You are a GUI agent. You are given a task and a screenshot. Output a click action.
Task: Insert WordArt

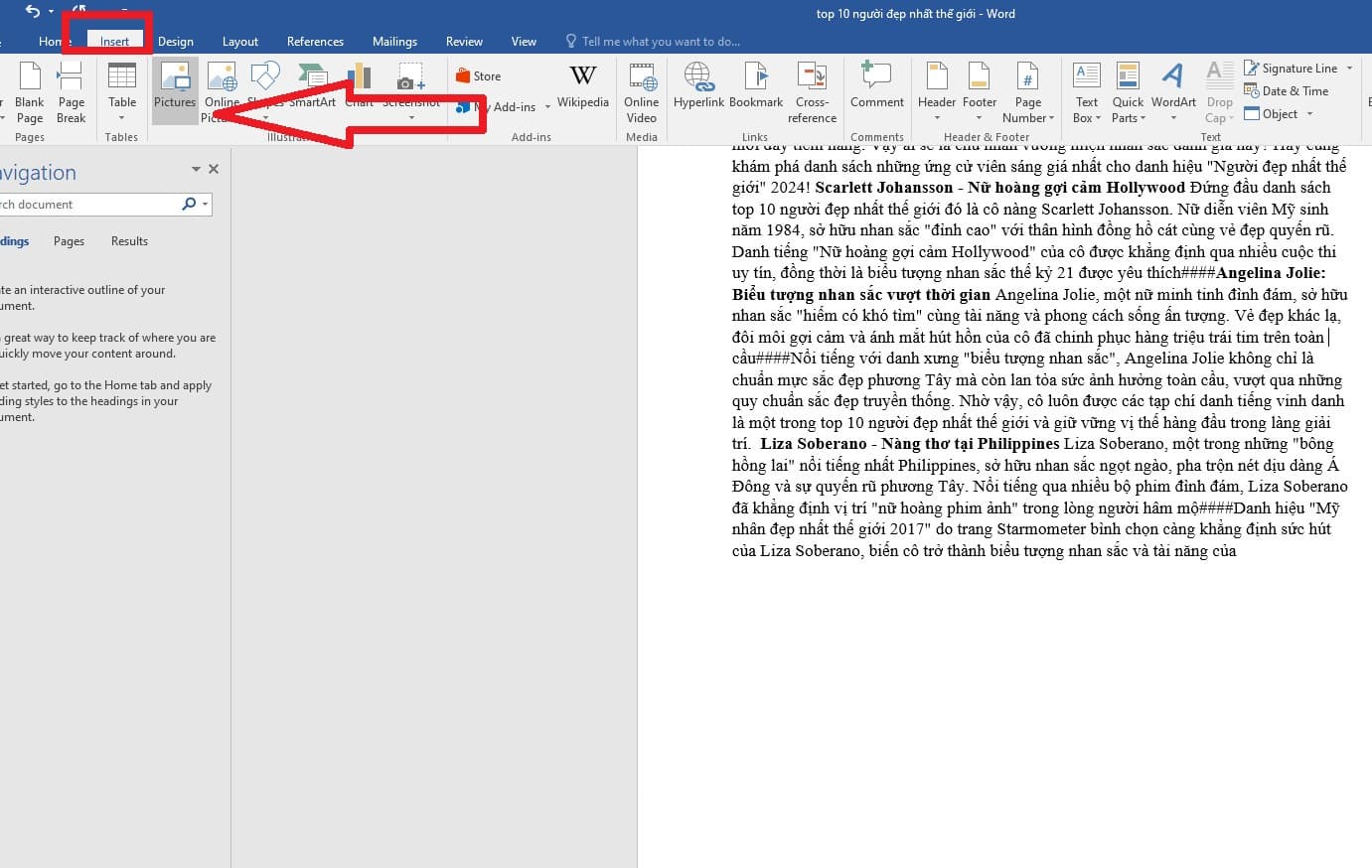tap(1173, 92)
